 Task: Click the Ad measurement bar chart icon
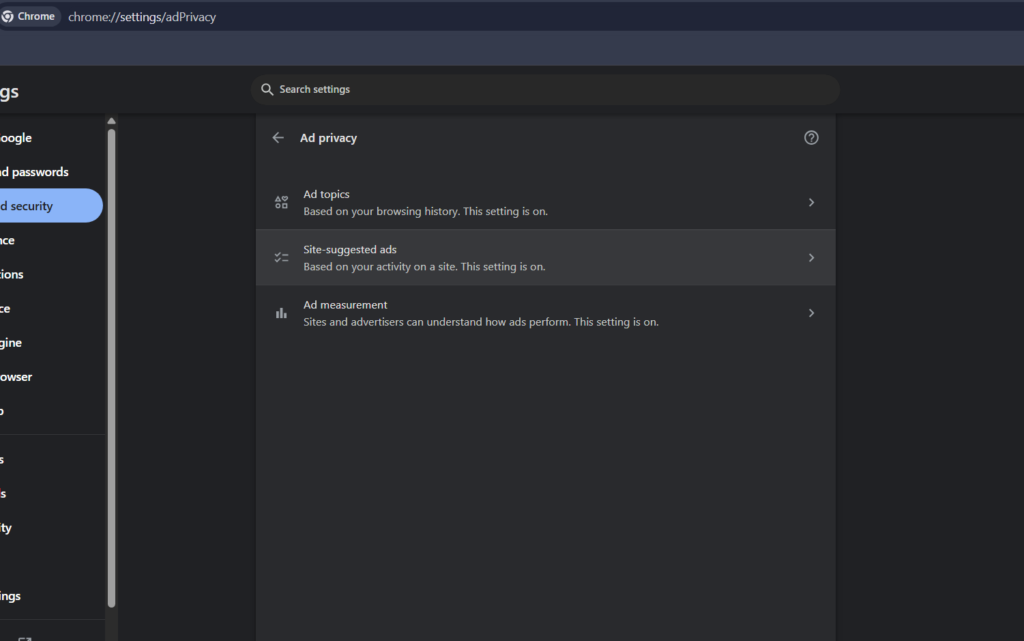point(281,312)
